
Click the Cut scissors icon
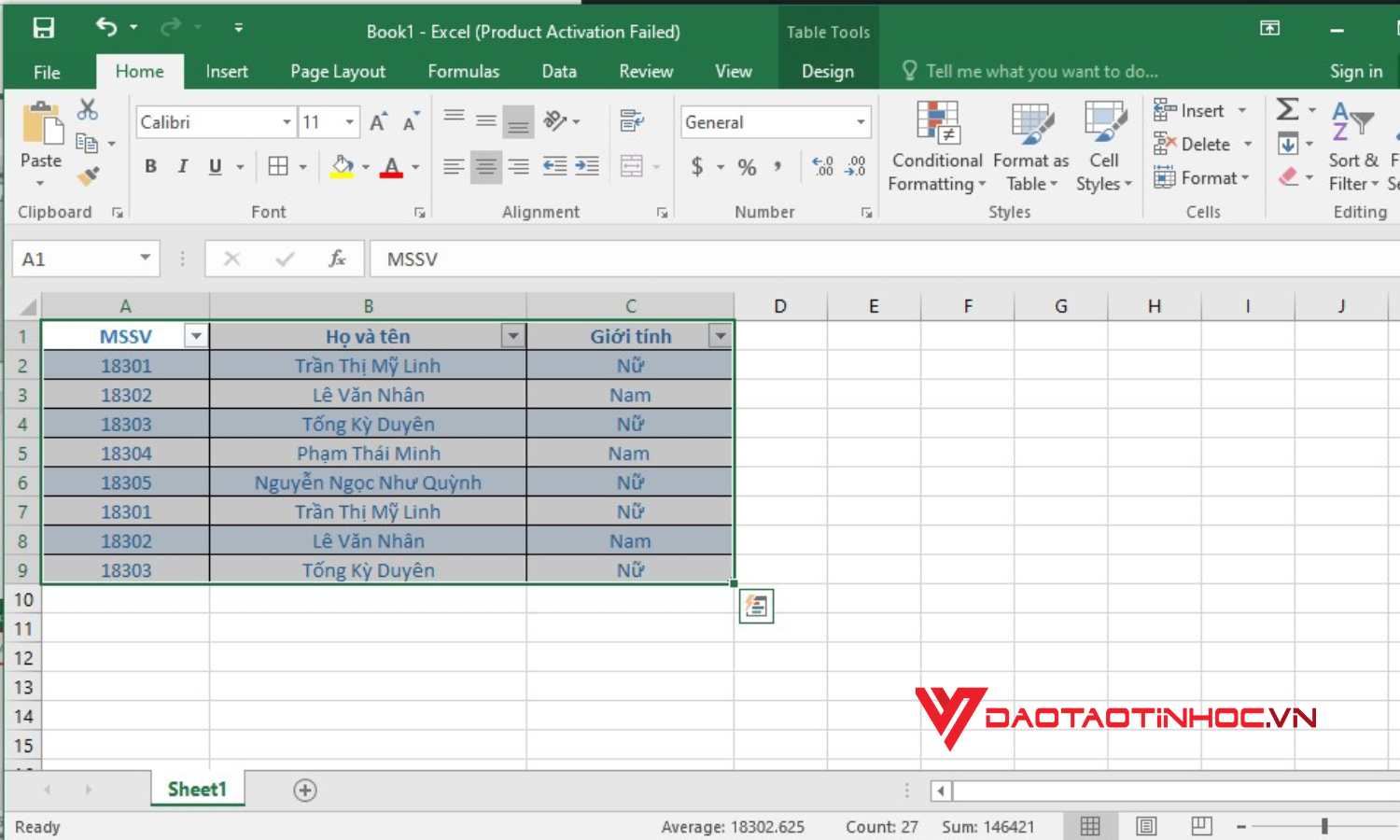pyautogui.click(x=88, y=110)
